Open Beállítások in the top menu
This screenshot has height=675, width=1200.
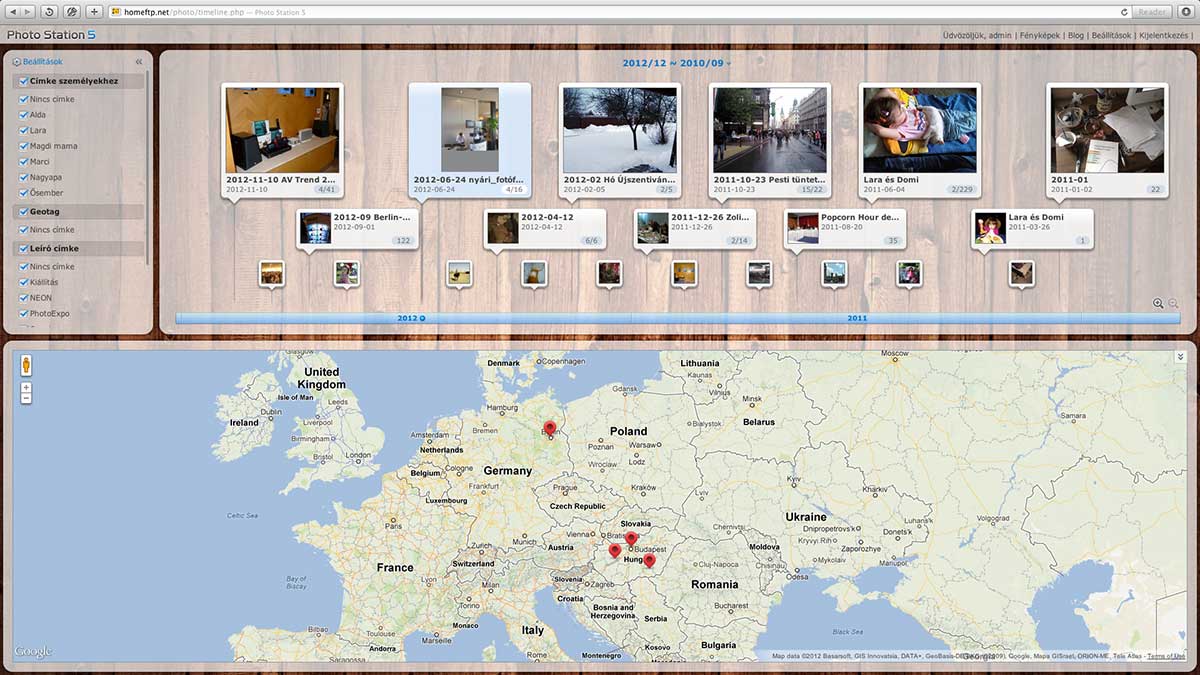1111,35
